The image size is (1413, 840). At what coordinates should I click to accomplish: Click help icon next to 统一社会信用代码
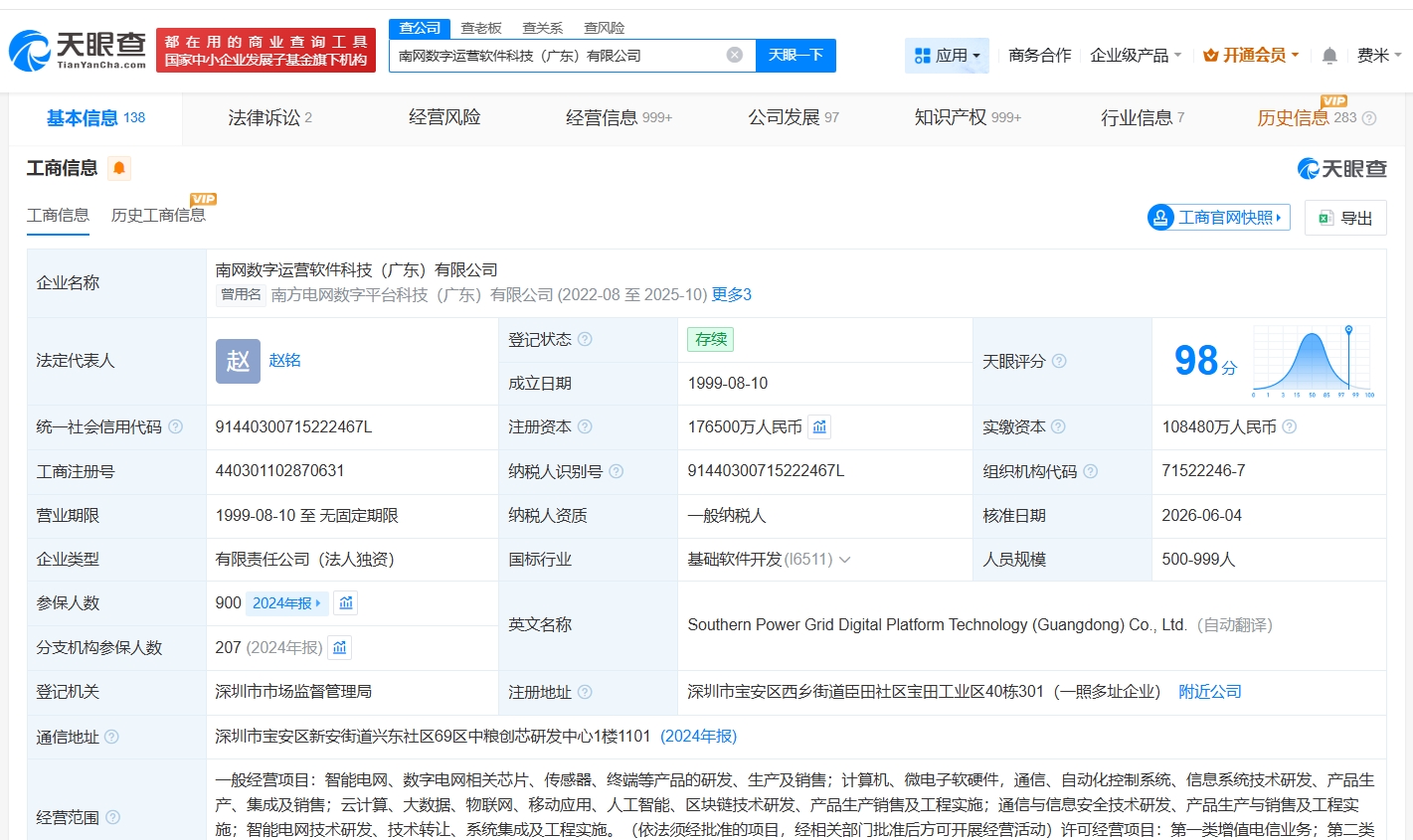pos(175,426)
